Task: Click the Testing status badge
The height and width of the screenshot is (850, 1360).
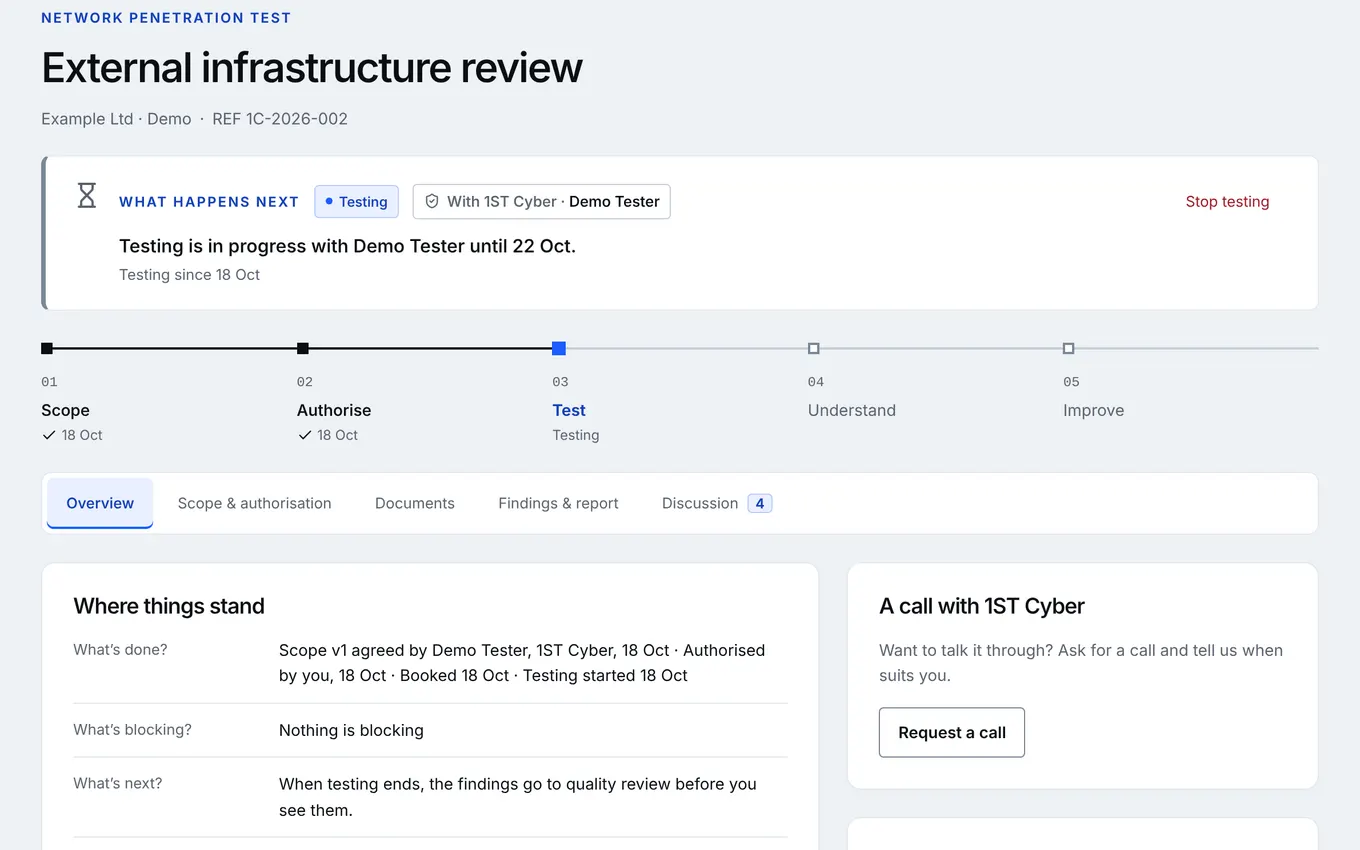Action: point(357,201)
